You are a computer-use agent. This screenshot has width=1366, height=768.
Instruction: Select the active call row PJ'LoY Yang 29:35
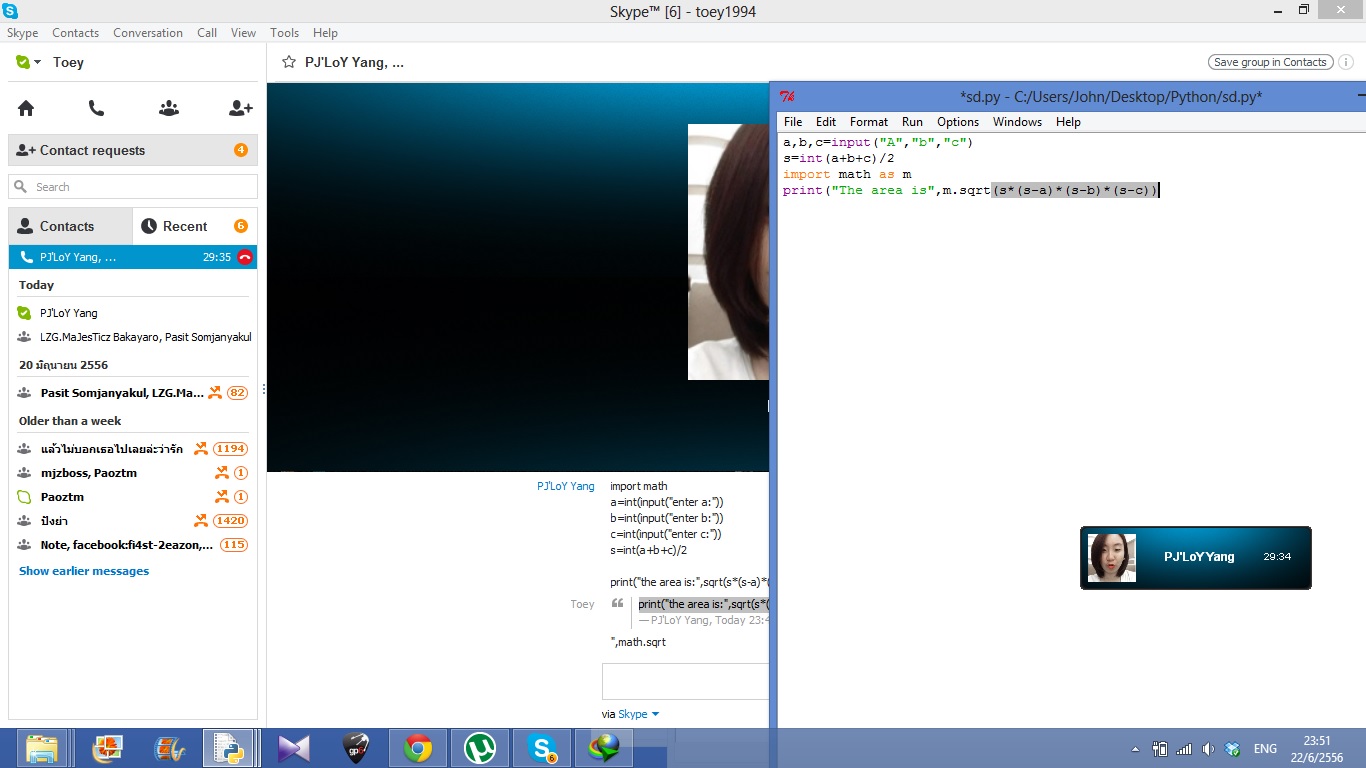tap(133, 257)
